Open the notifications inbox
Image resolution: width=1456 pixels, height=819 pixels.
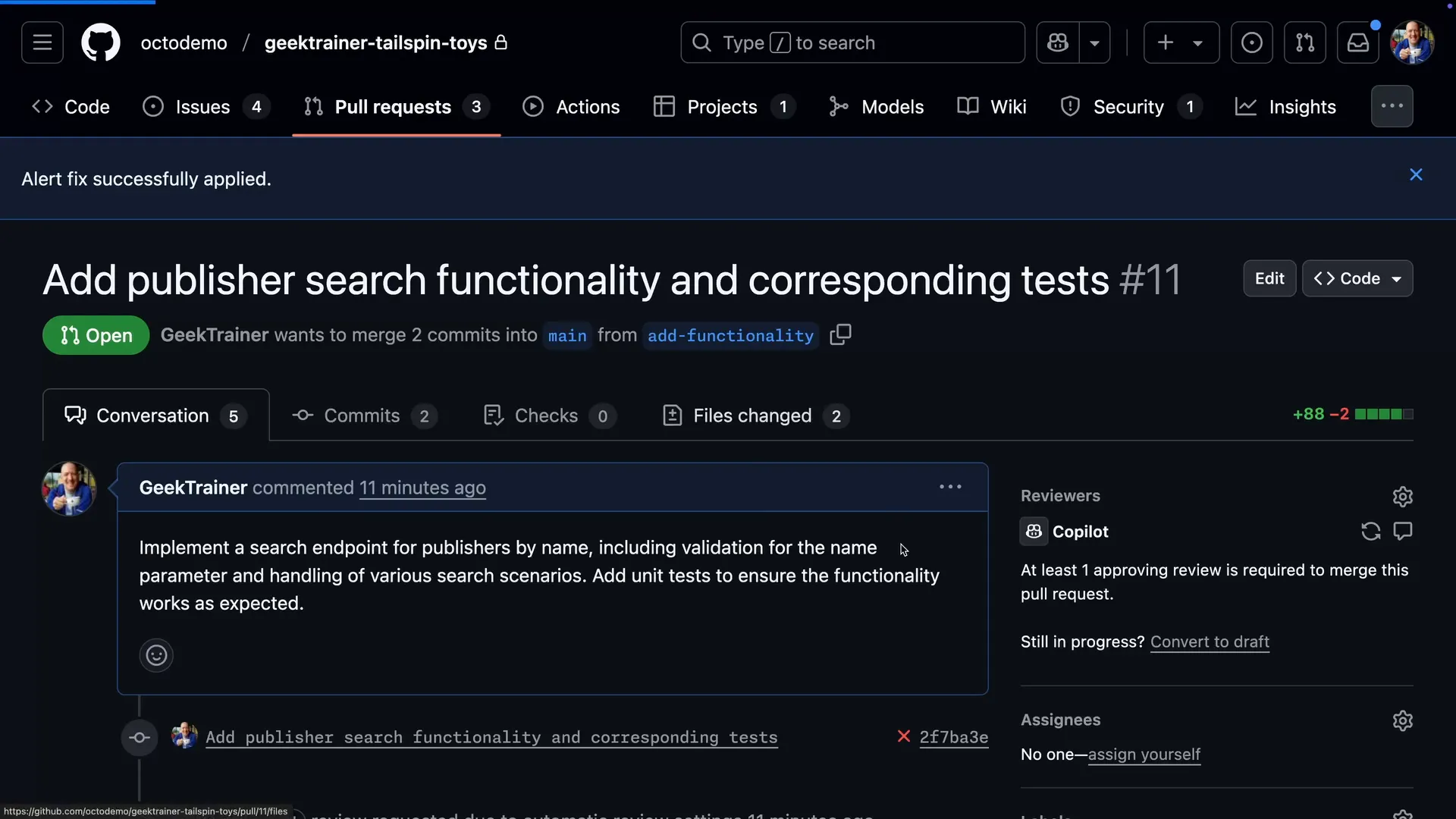click(x=1358, y=42)
